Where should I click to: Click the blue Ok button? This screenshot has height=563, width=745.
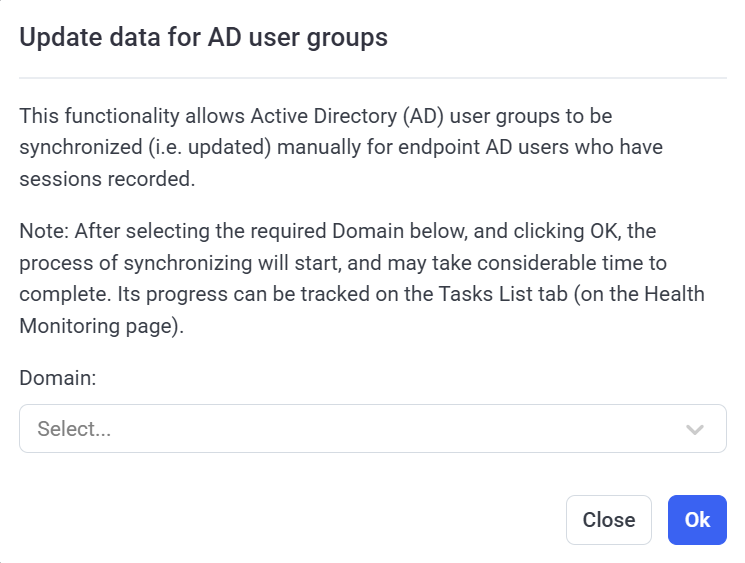click(697, 520)
